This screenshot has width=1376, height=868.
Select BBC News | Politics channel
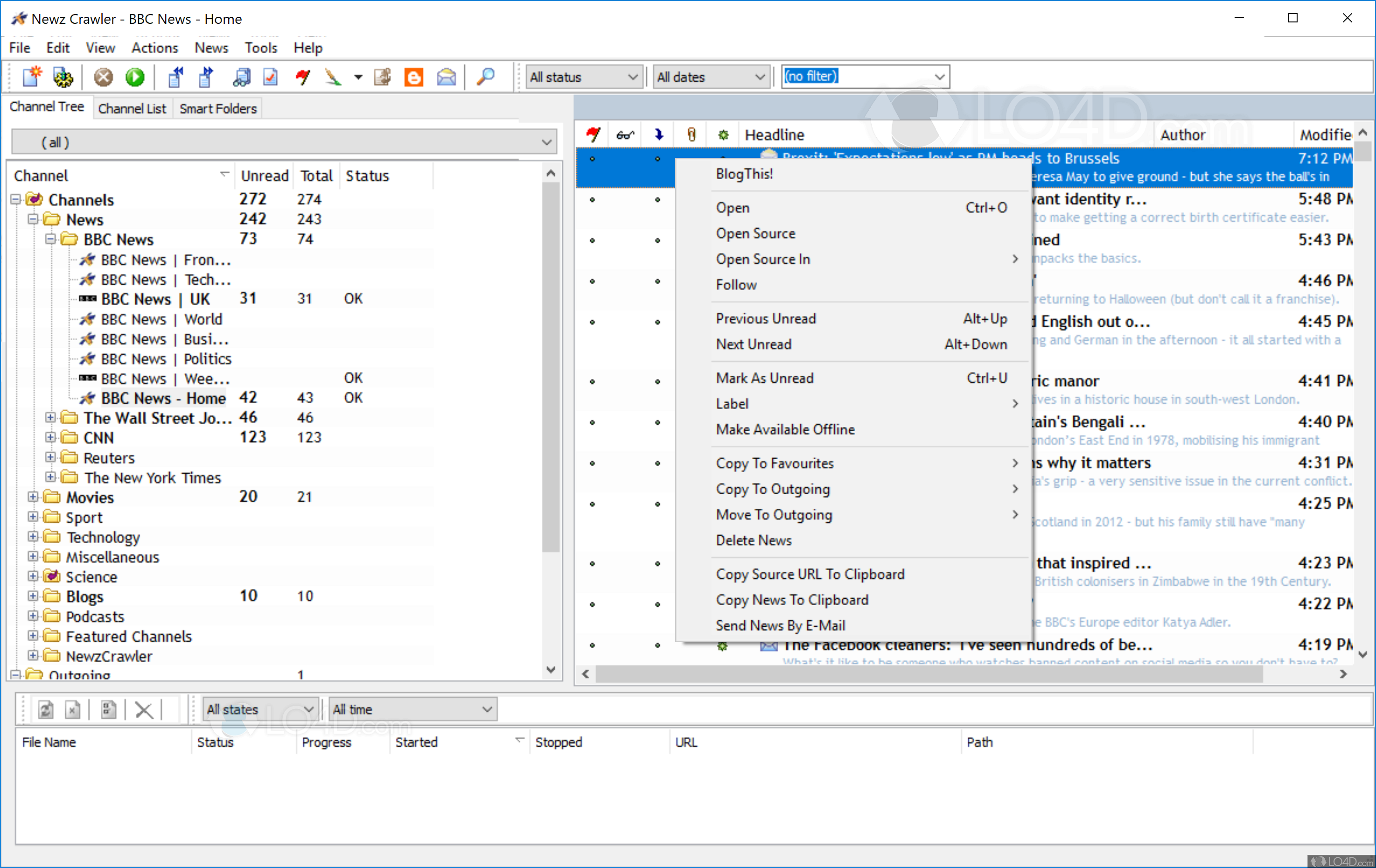pos(166,359)
